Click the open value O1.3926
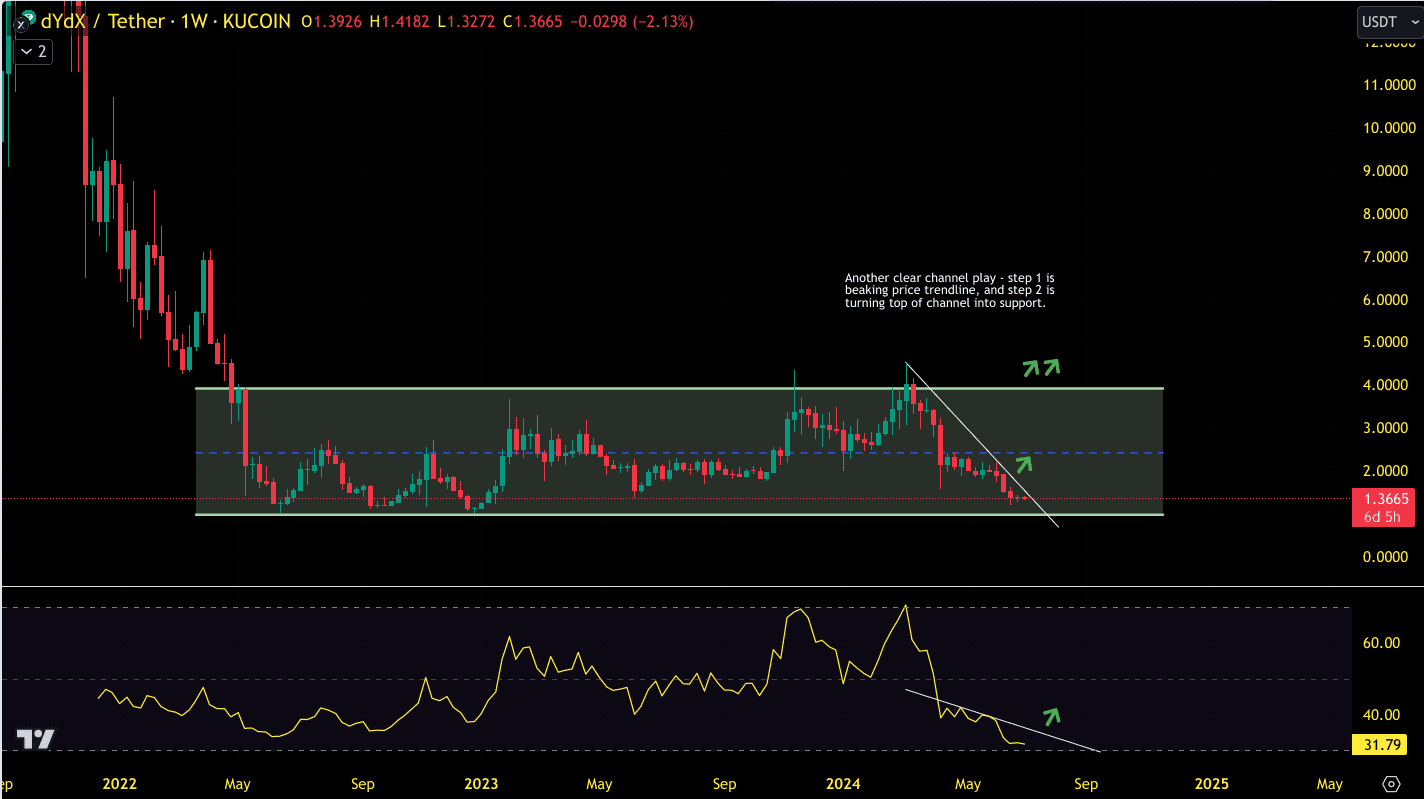 click(x=333, y=21)
